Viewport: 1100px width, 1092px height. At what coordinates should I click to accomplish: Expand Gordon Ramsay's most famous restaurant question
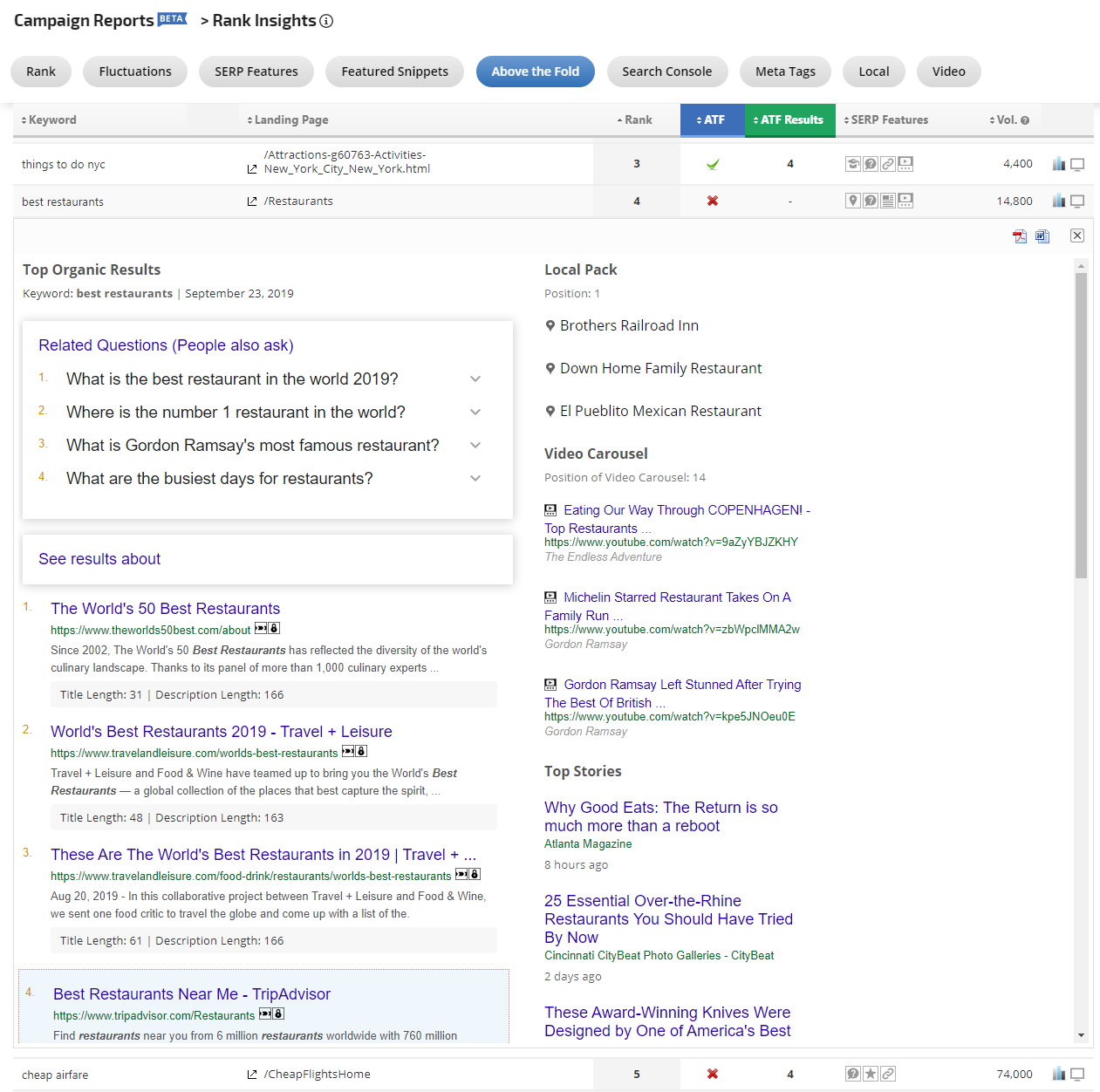click(475, 445)
